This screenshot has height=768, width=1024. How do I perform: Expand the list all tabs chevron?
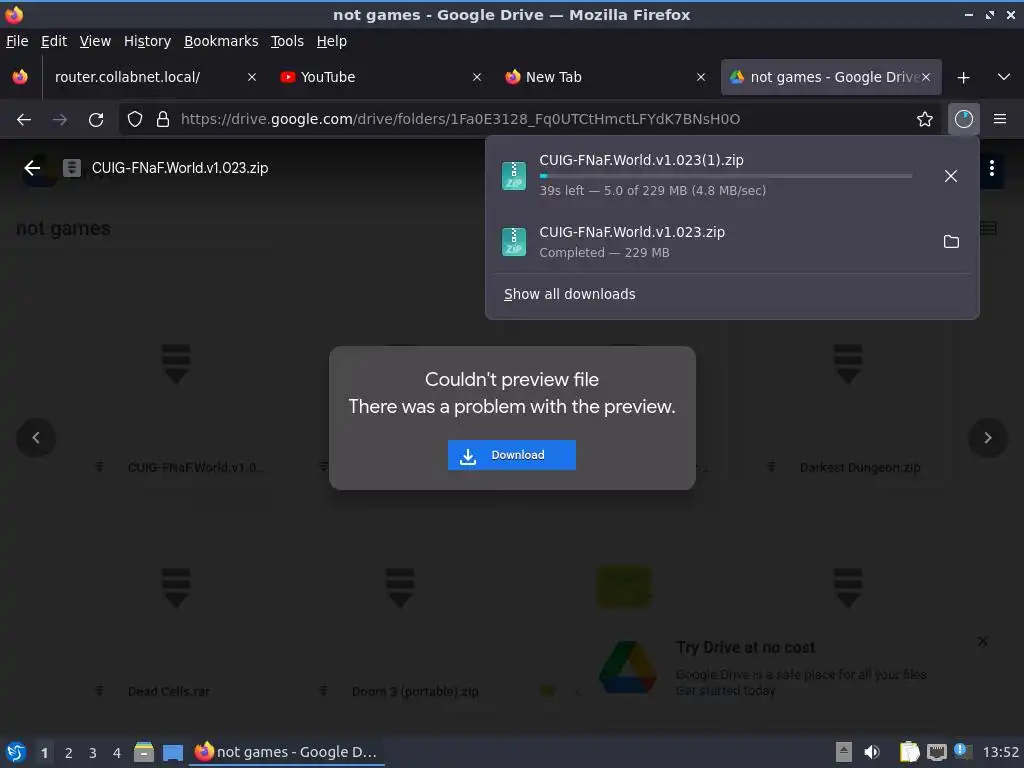click(x=1004, y=77)
